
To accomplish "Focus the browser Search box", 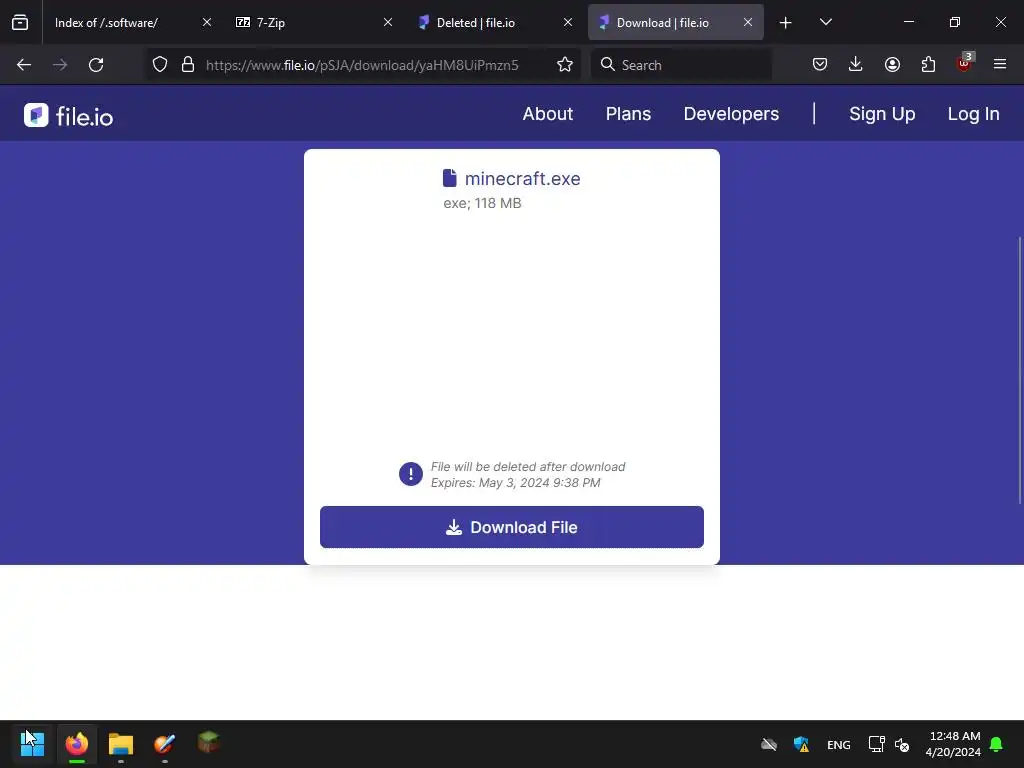I will coord(681,65).
